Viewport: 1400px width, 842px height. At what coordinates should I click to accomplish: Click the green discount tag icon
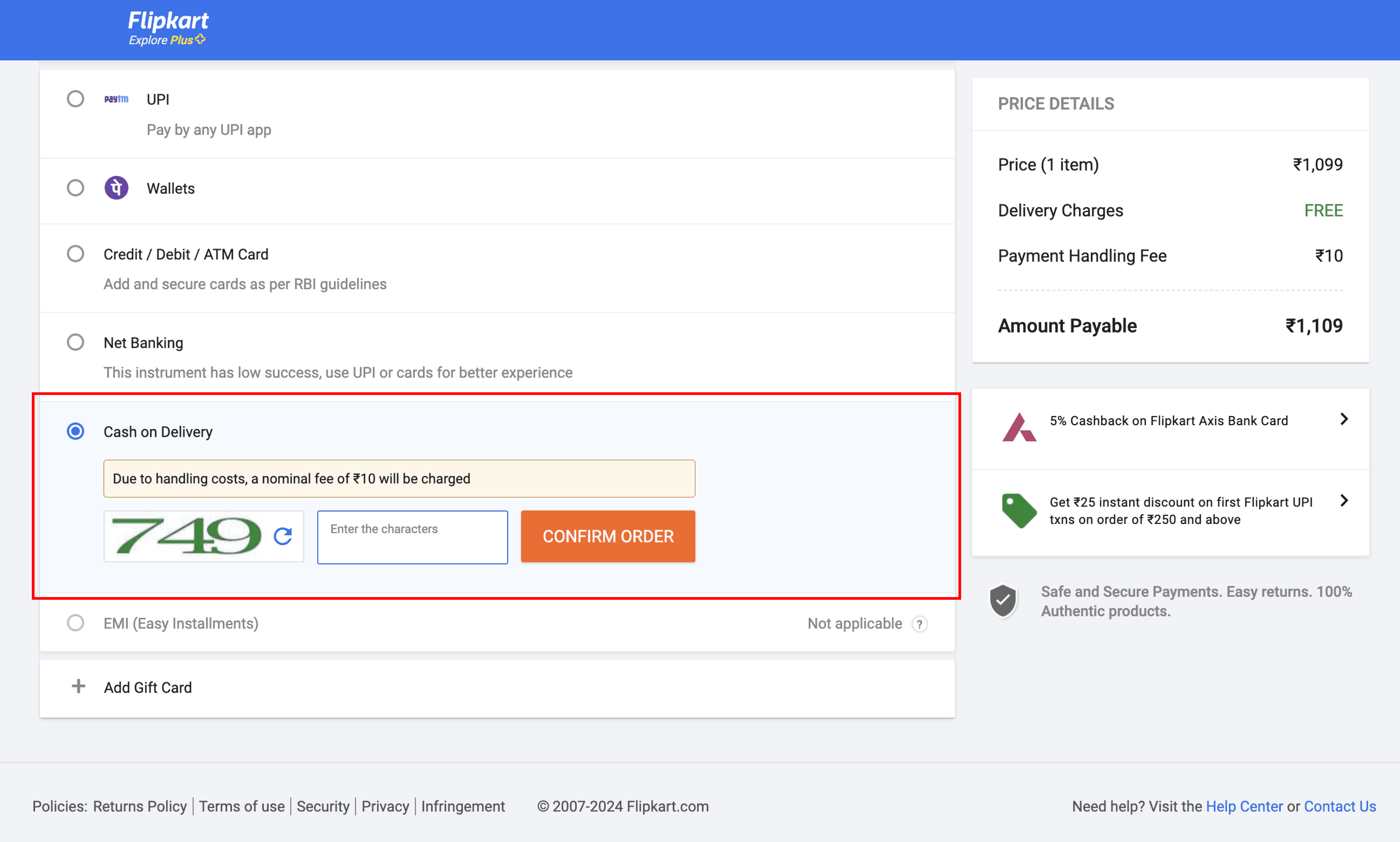point(1019,510)
